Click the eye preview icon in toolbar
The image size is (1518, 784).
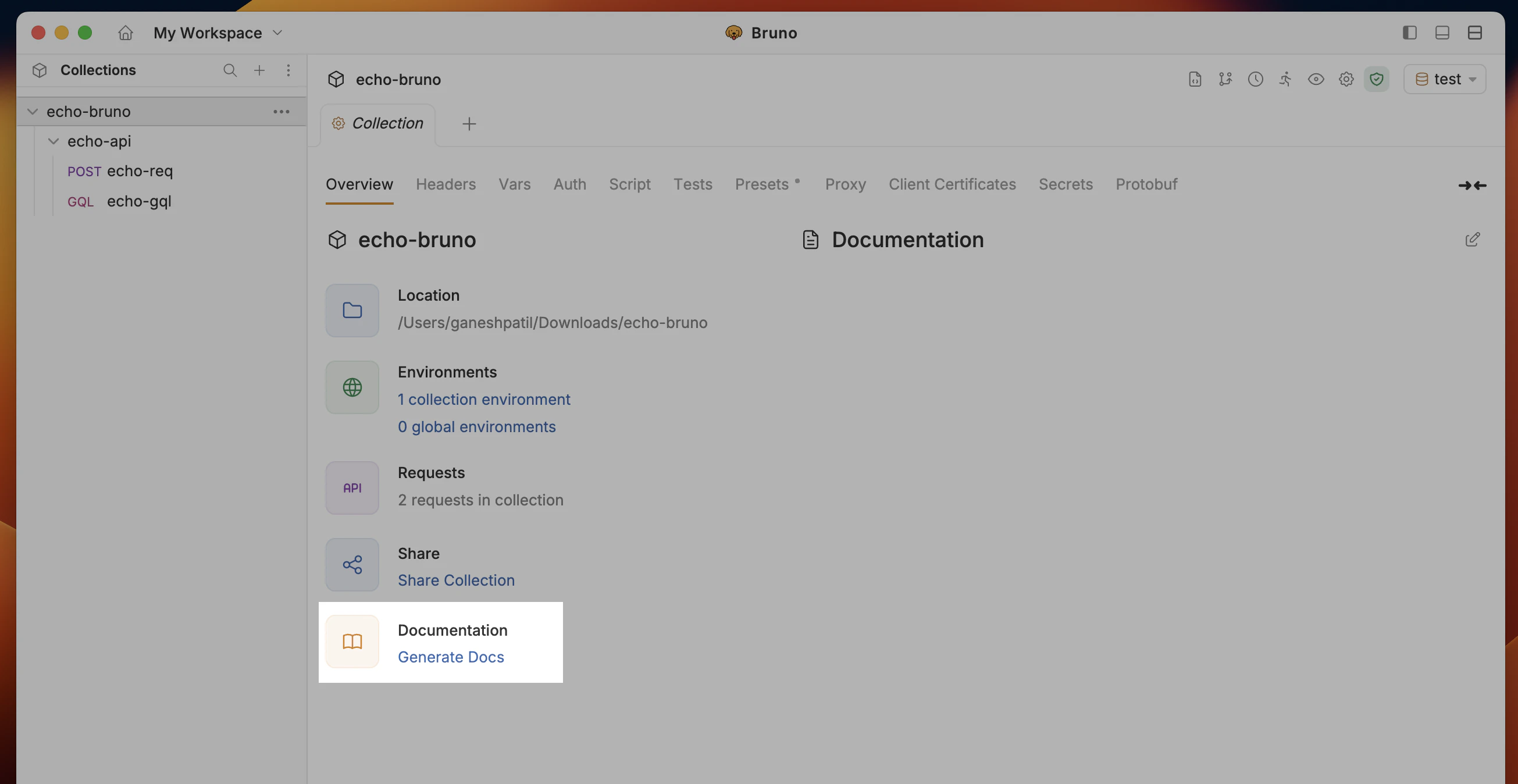1316,79
